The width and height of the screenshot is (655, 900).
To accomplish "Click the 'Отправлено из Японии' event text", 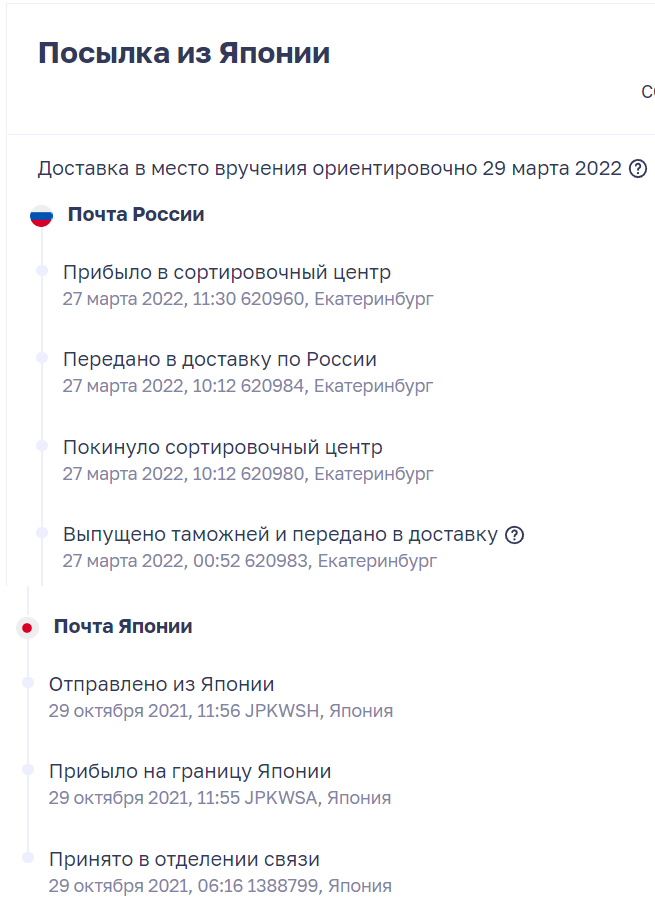I will tap(161, 684).
